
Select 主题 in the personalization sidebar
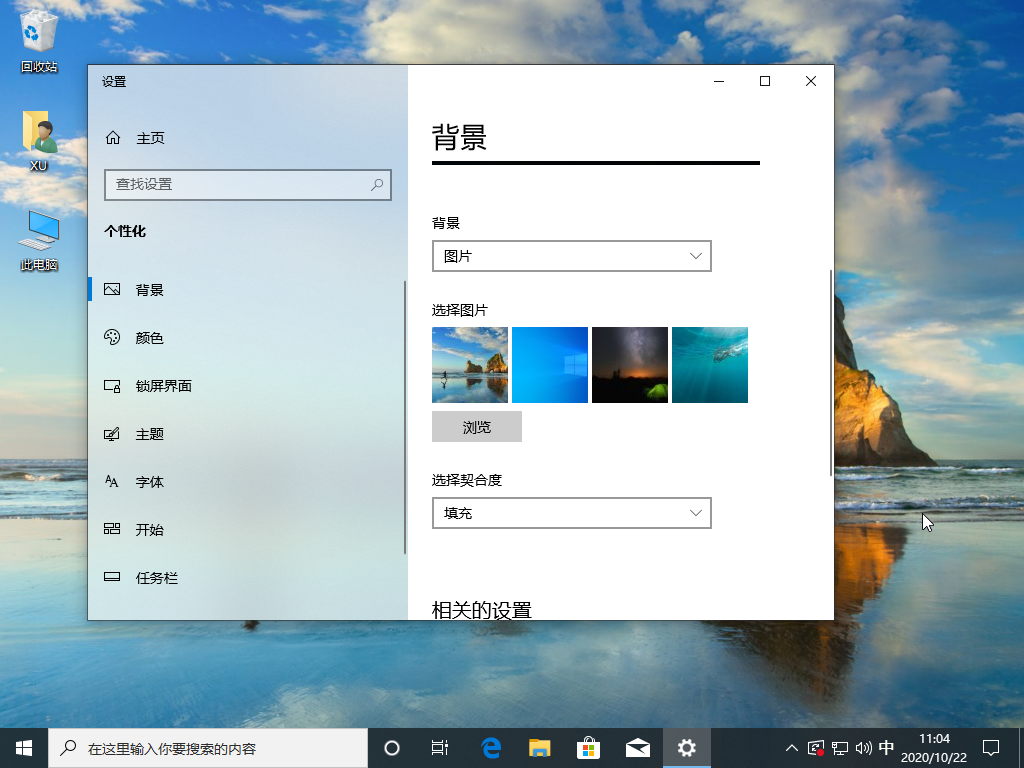(148, 433)
